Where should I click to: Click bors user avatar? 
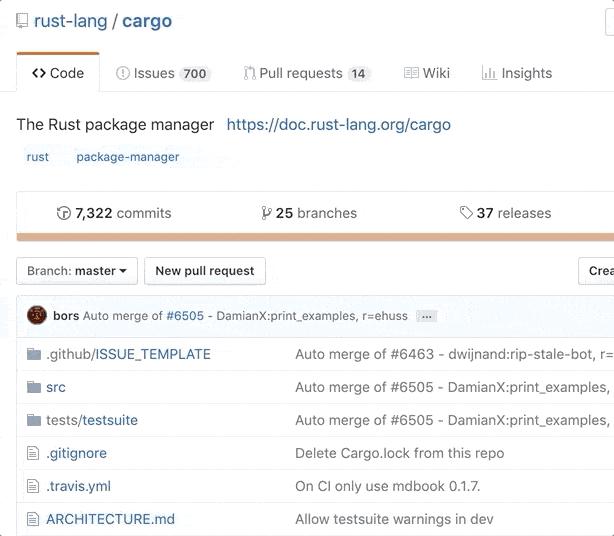(x=37, y=316)
